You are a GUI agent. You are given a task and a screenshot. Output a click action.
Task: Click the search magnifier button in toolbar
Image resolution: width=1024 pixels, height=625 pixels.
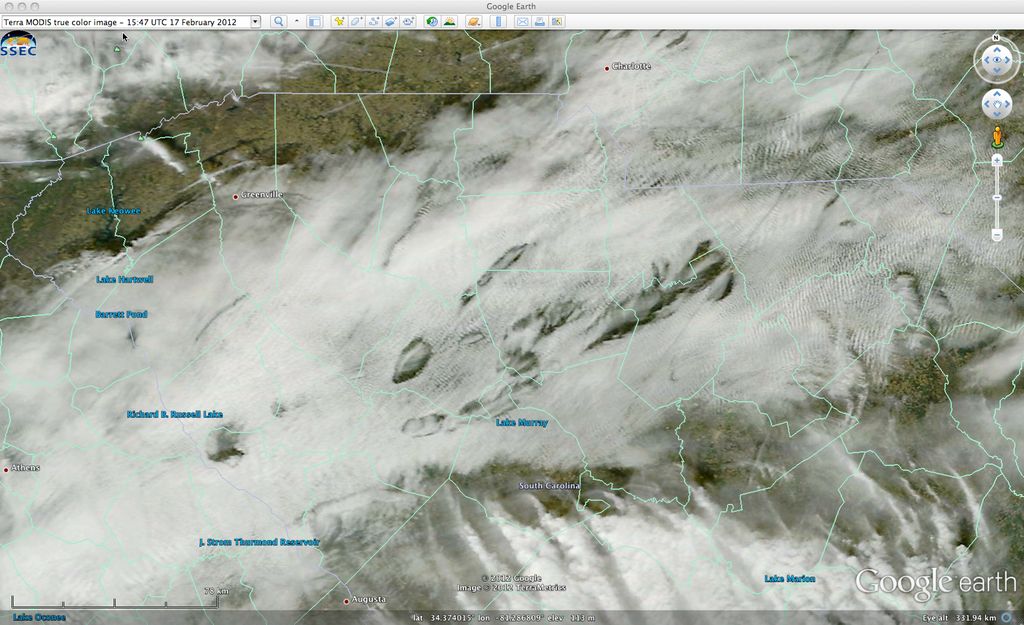click(x=279, y=22)
